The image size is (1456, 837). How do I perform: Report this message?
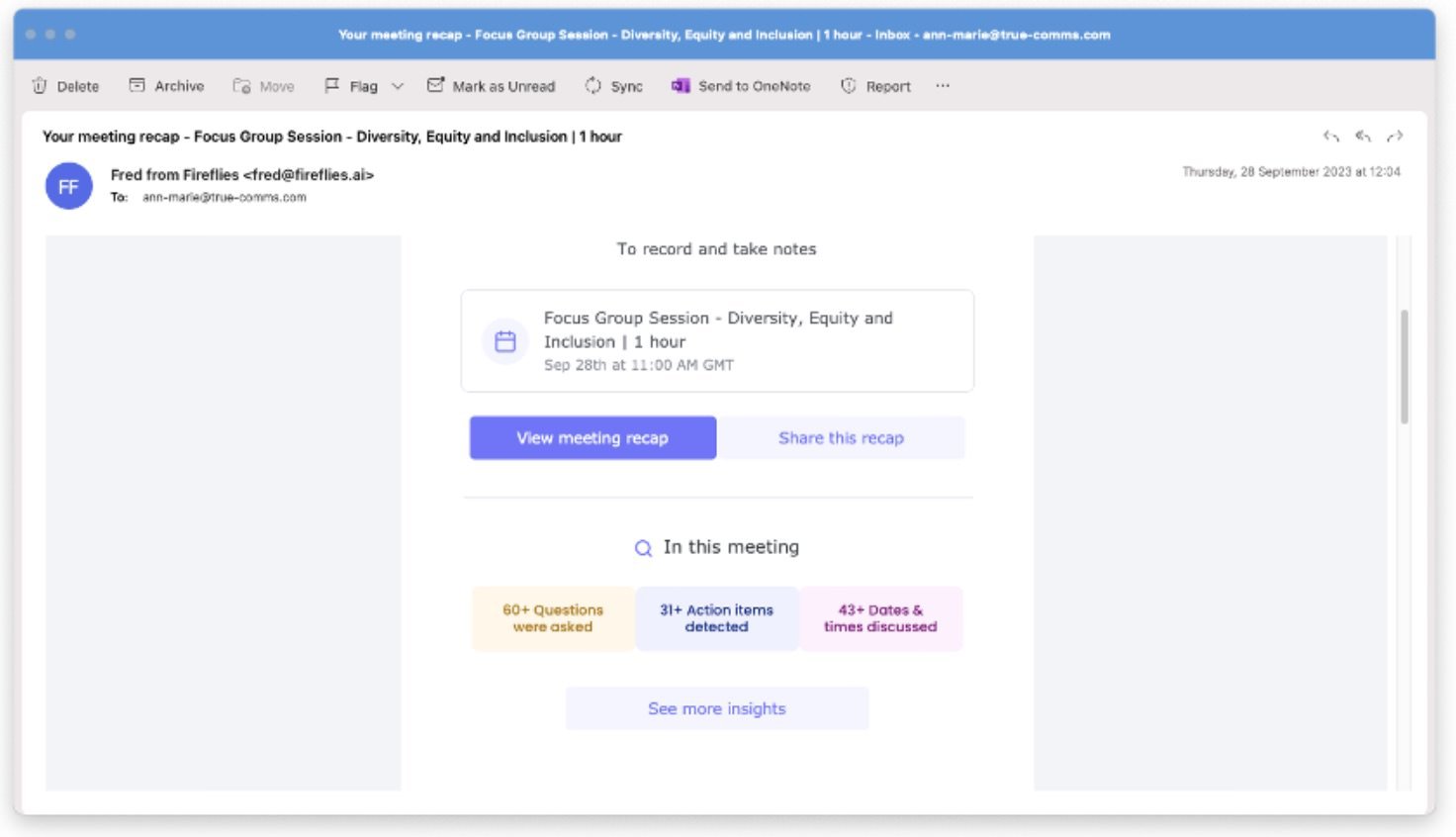click(875, 86)
